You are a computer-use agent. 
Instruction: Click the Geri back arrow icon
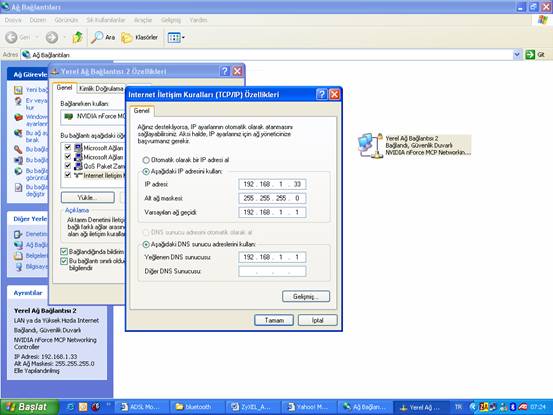(11, 37)
